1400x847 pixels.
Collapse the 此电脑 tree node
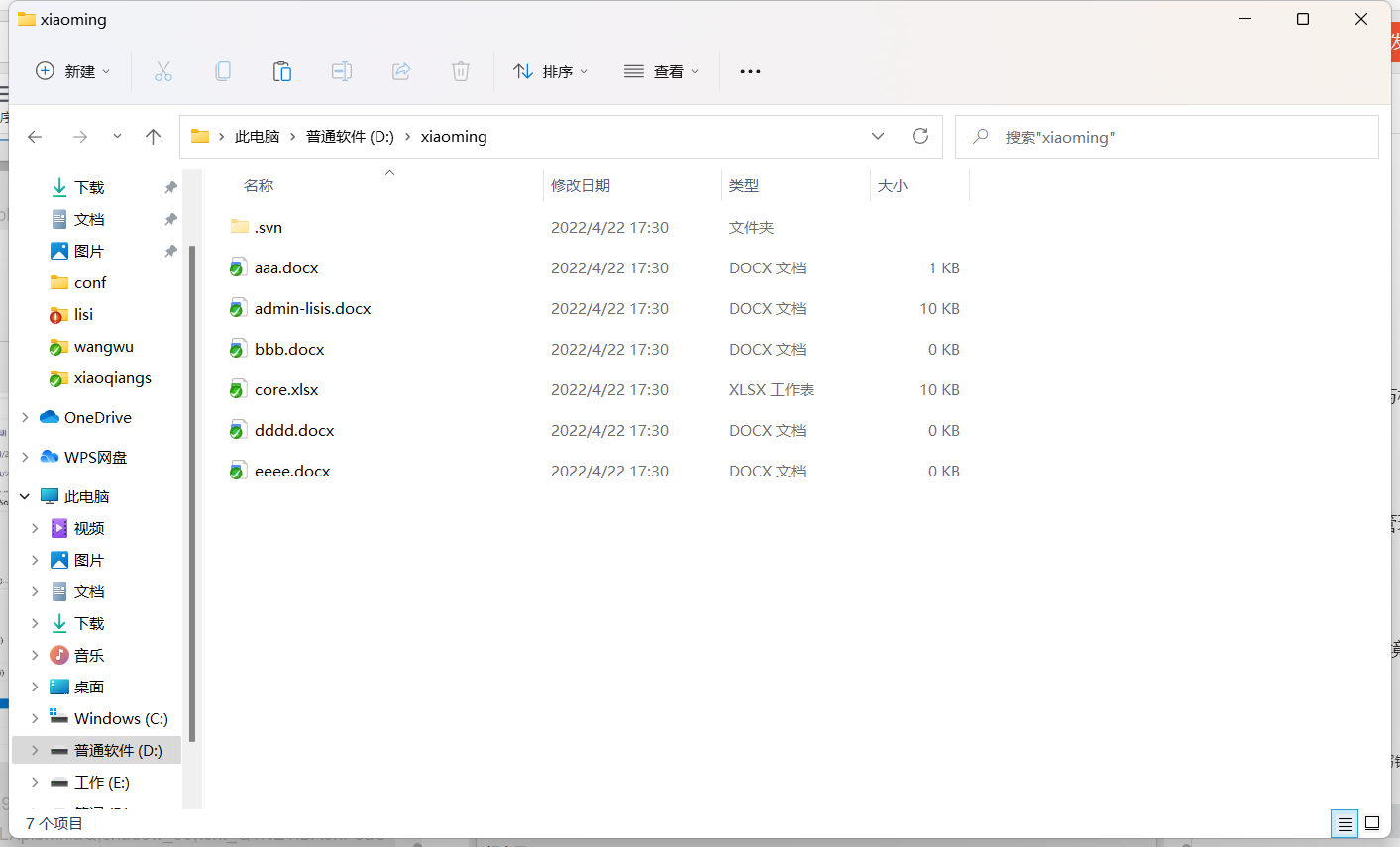(25, 496)
